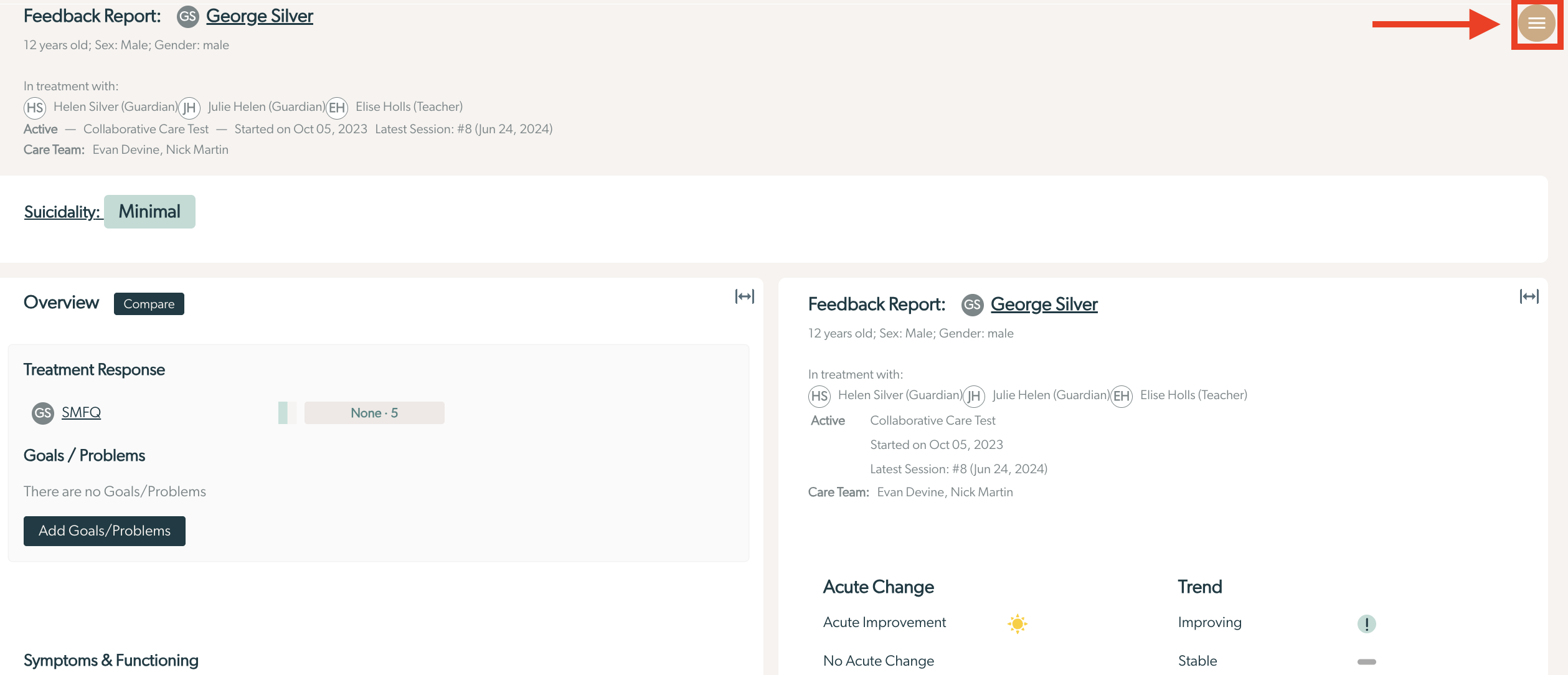Click the 'Improving' trend label
This screenshot has width=1568, height=675.
pos(1210,623)
